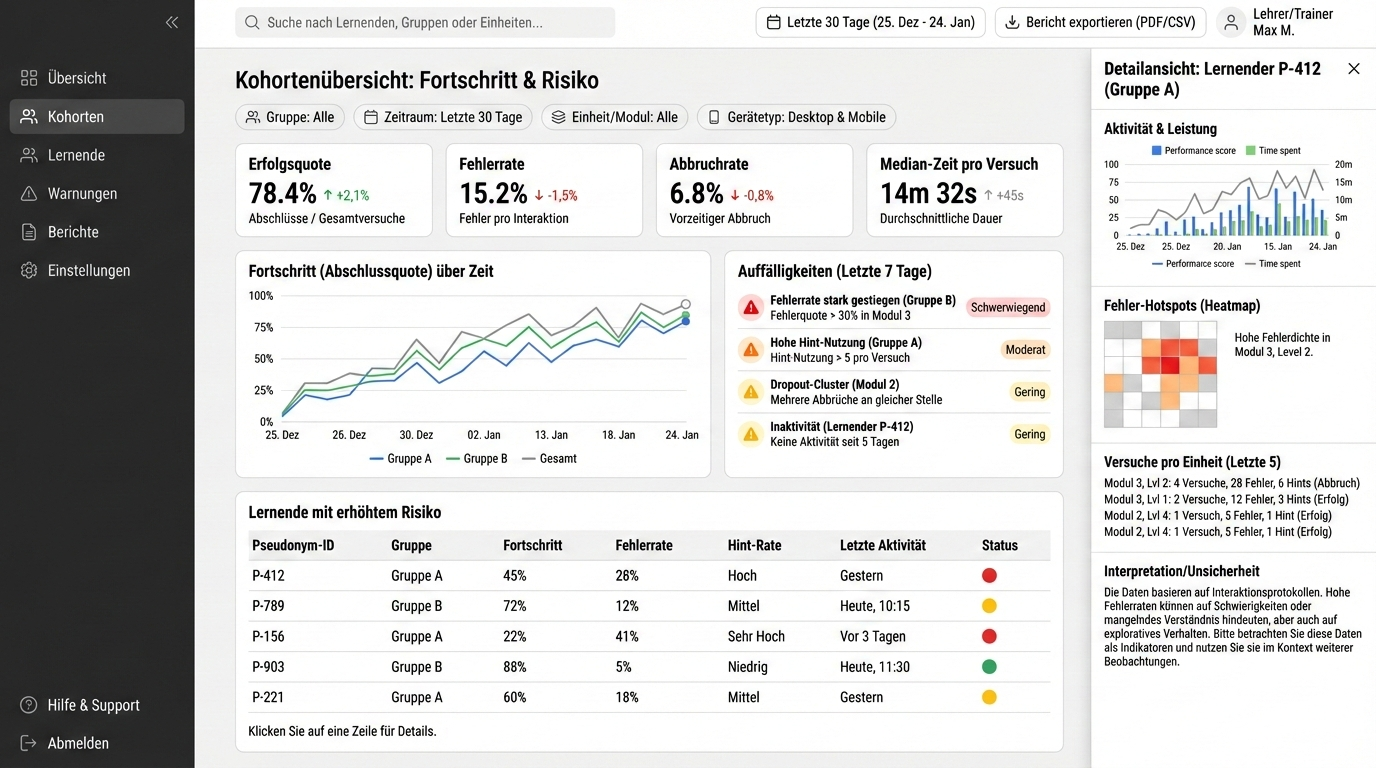Click the orange Hint-Nutzung warning icon
The image size is (1376, 768).
750,350
